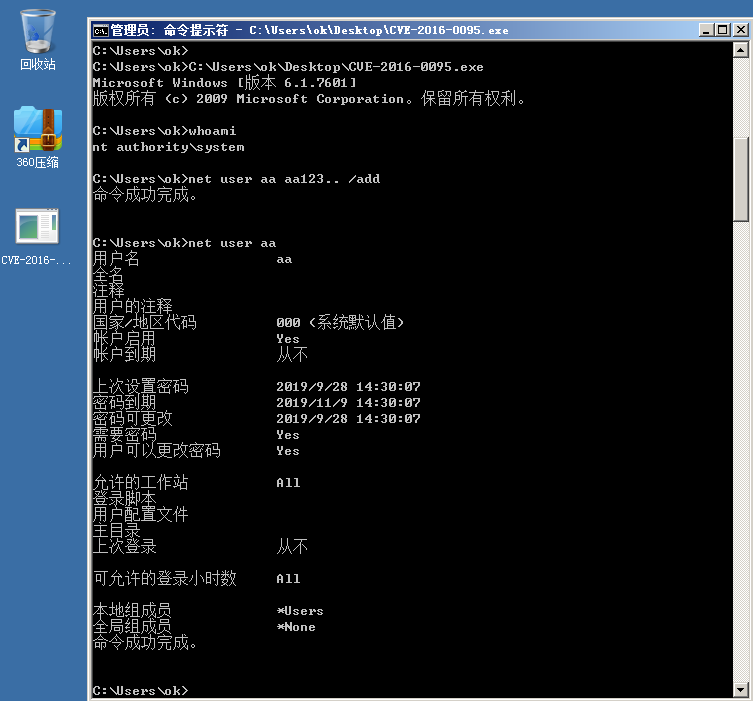The width and height of the screenshot is (753, 701).
Task: Click the '可允许的登录小时数' row label
Action: point(164,578)
